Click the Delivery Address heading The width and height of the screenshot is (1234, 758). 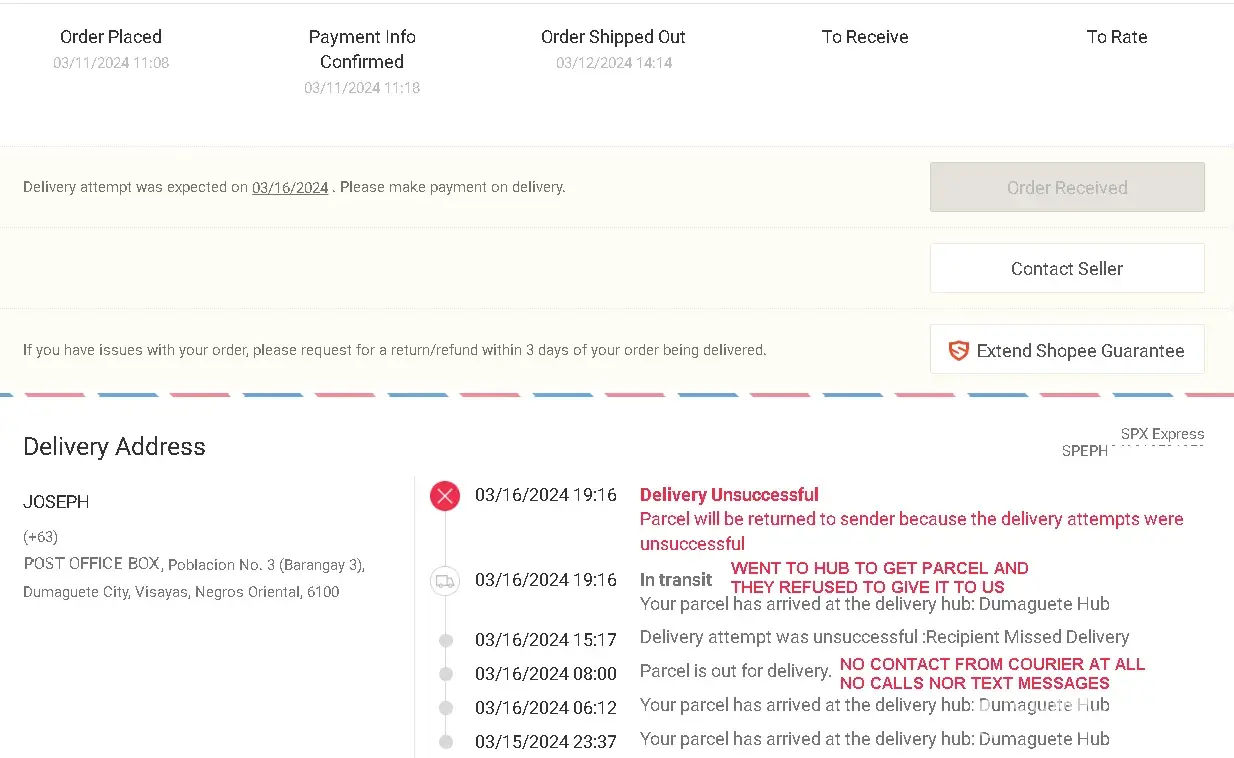coord(114,447)
